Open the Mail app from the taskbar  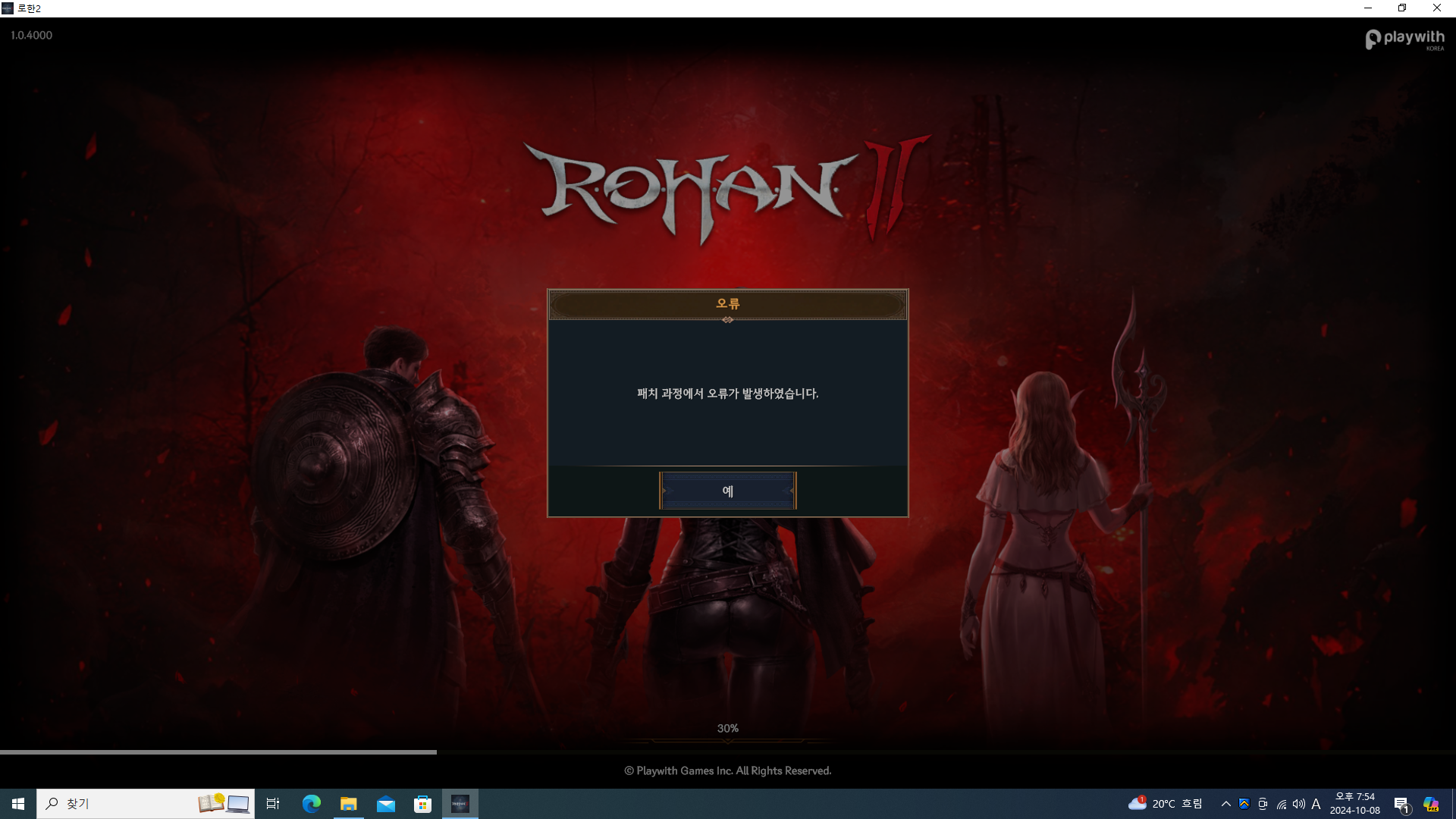[x=386, y=804]
